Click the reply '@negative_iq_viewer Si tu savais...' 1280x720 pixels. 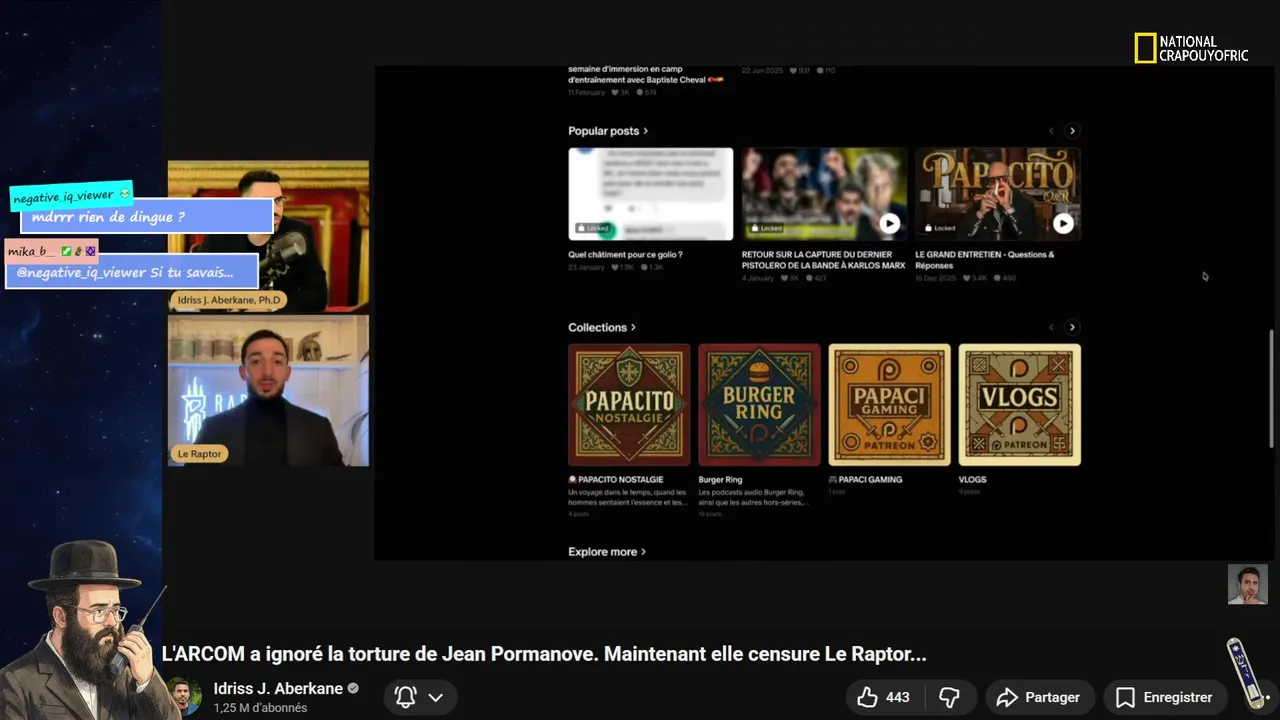coord(125,272)
